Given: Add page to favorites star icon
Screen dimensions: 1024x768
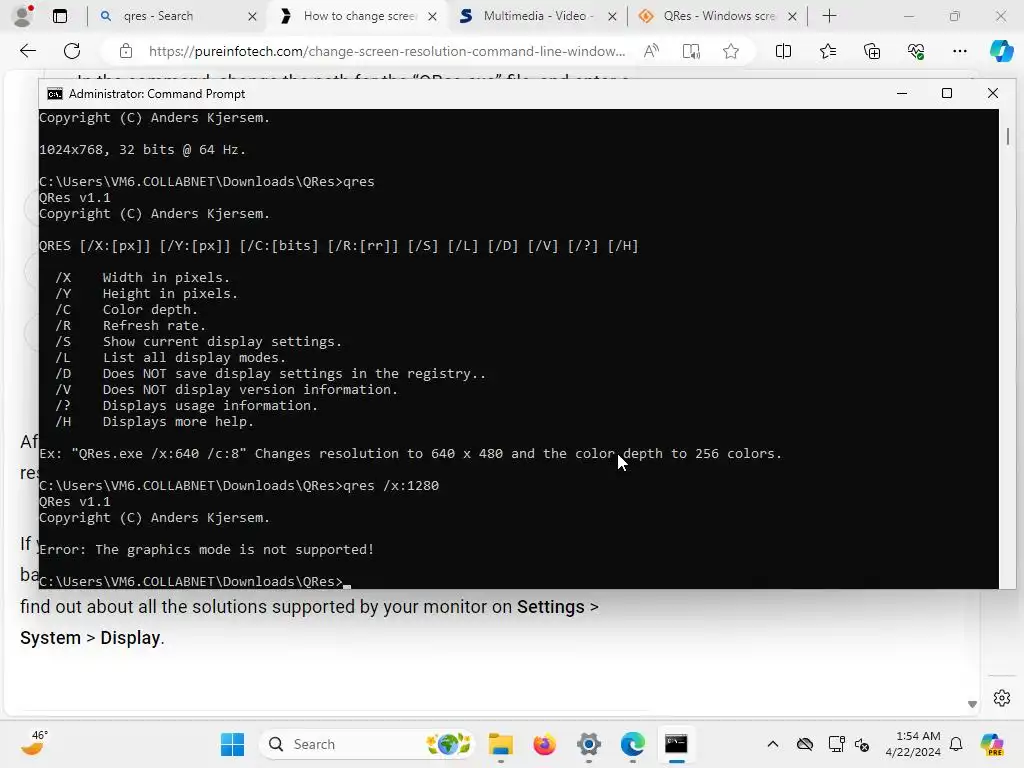Looking at the screenshot, I should click(731, 51).
